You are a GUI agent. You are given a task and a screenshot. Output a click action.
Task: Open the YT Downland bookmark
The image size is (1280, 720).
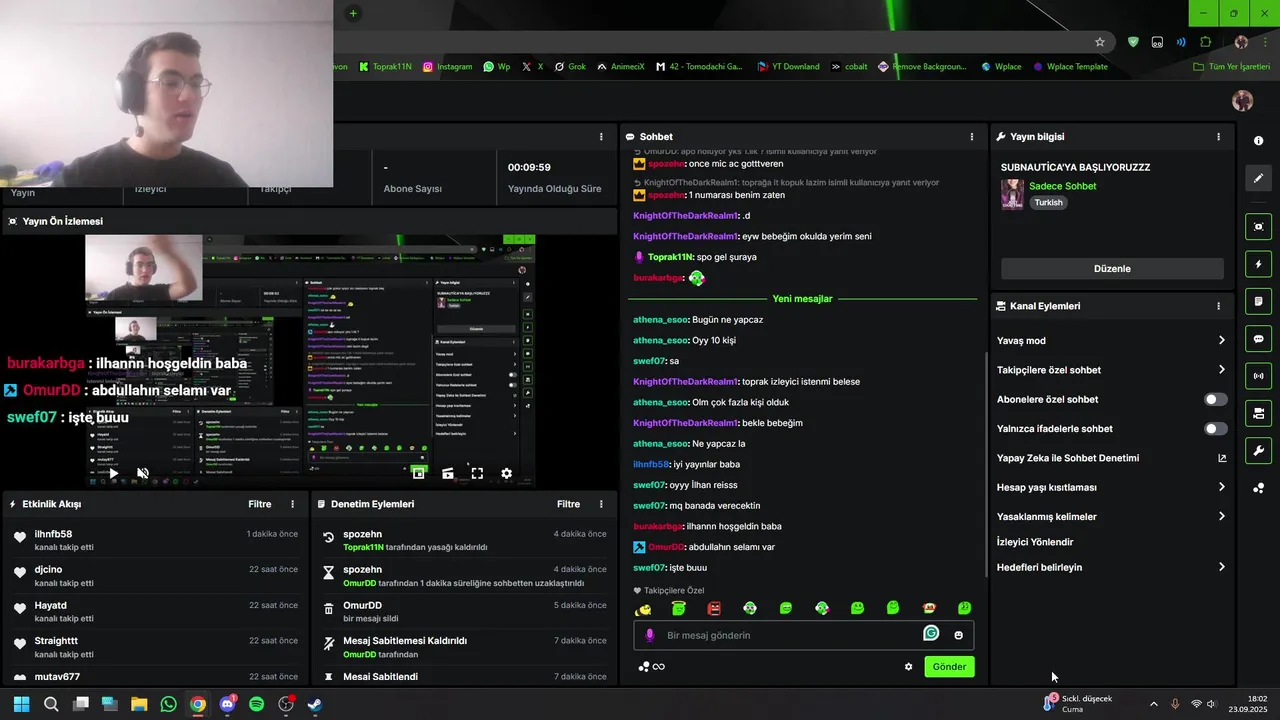788,67
